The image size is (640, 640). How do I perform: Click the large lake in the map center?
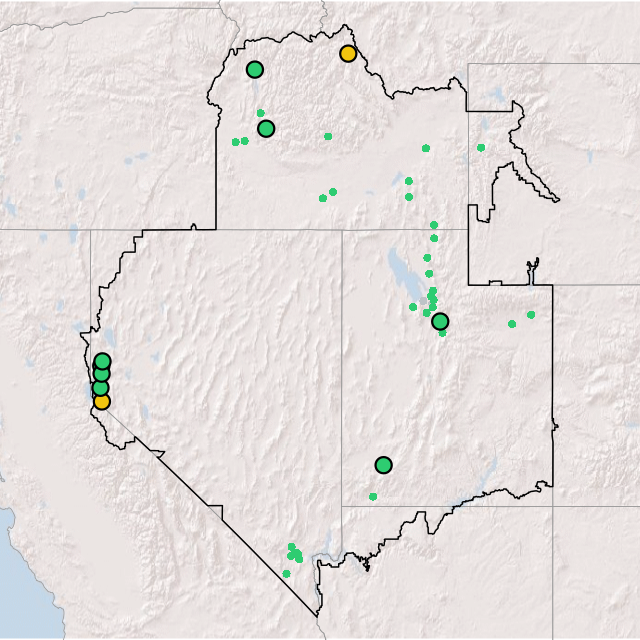(398, 270)
